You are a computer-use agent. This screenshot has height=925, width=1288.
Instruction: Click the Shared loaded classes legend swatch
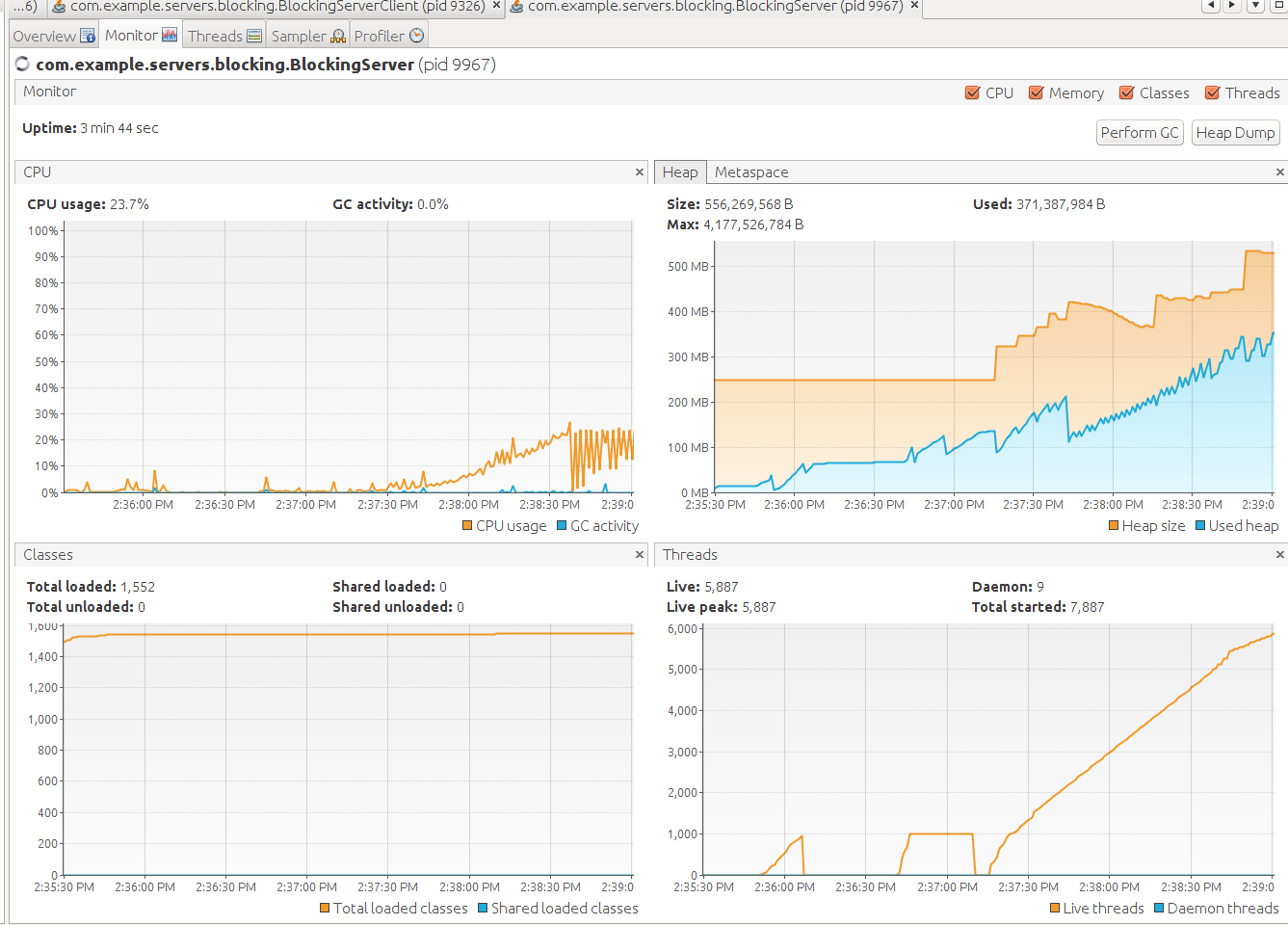coord(483,909)
